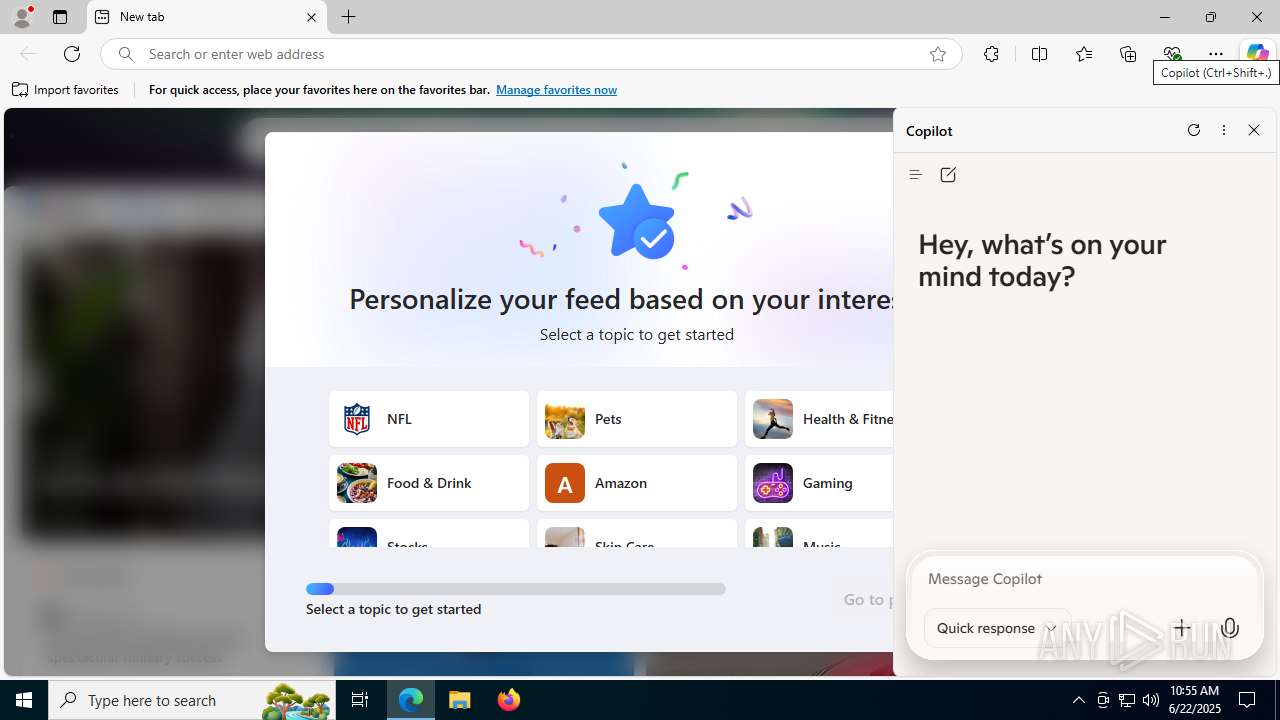Toggle Split screen view
This screenshot has height=720, width=1280.
point(1039,54)
